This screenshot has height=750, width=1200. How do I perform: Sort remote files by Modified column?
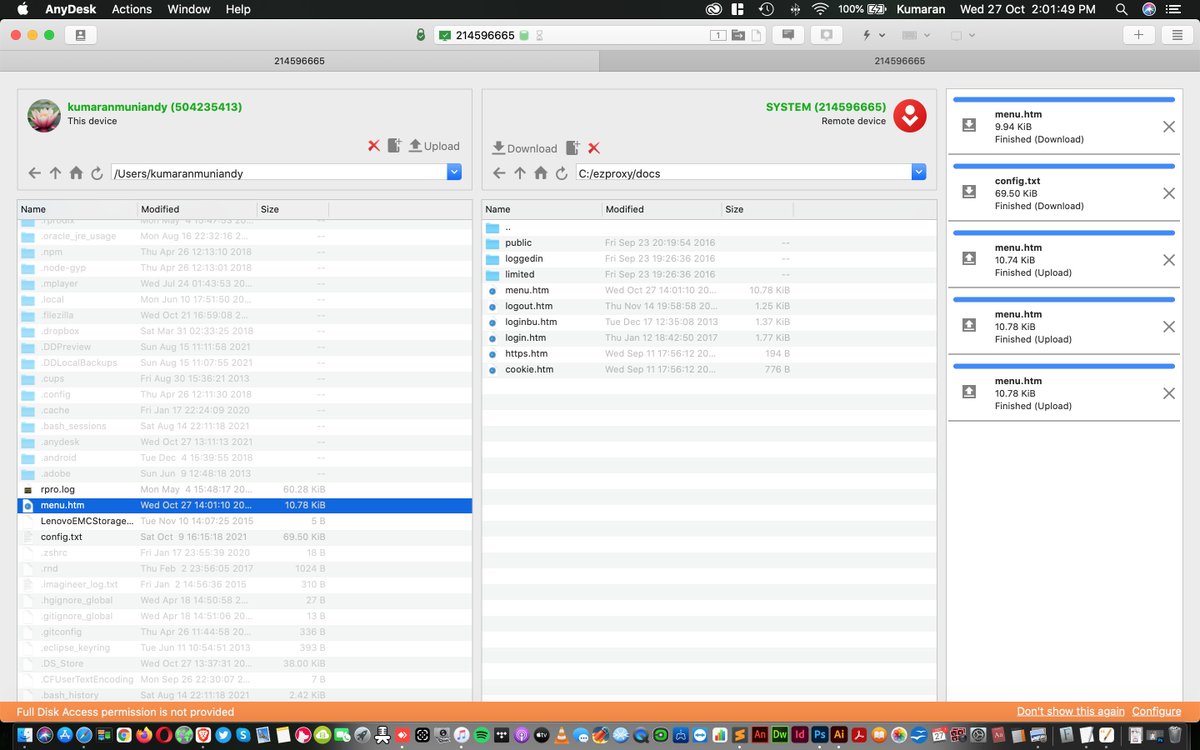pos(661,209)
